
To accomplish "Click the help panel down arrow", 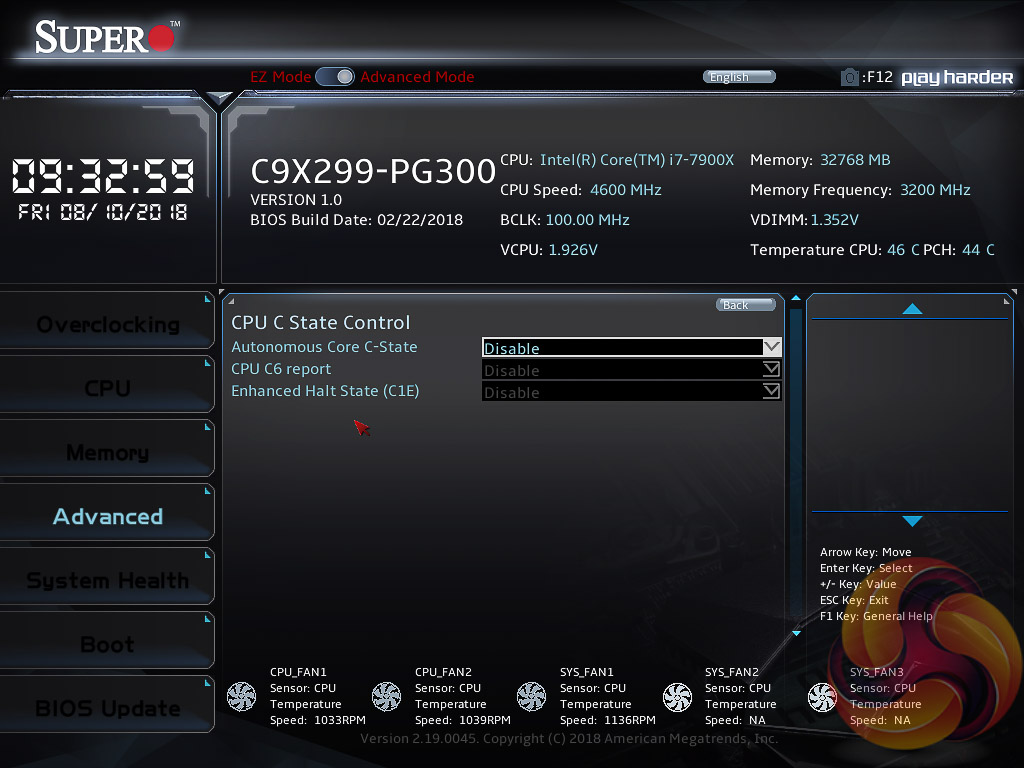I will [x=912, y=520].
